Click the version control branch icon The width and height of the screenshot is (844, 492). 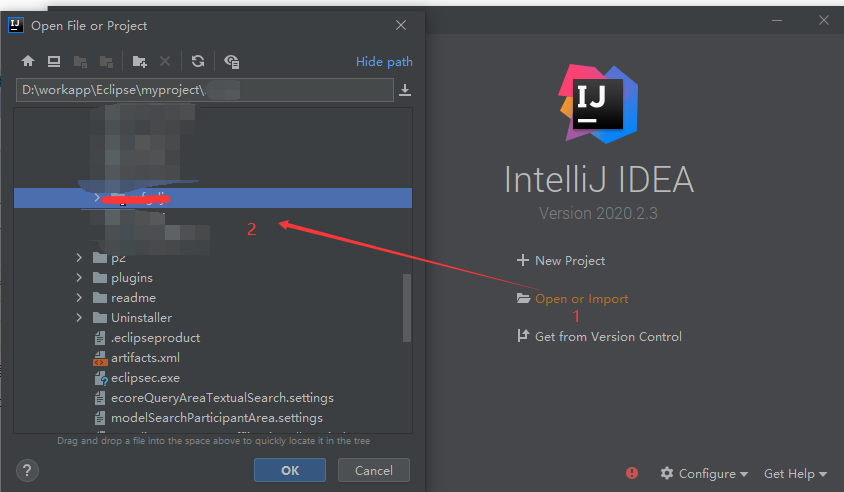click(523, 336)
